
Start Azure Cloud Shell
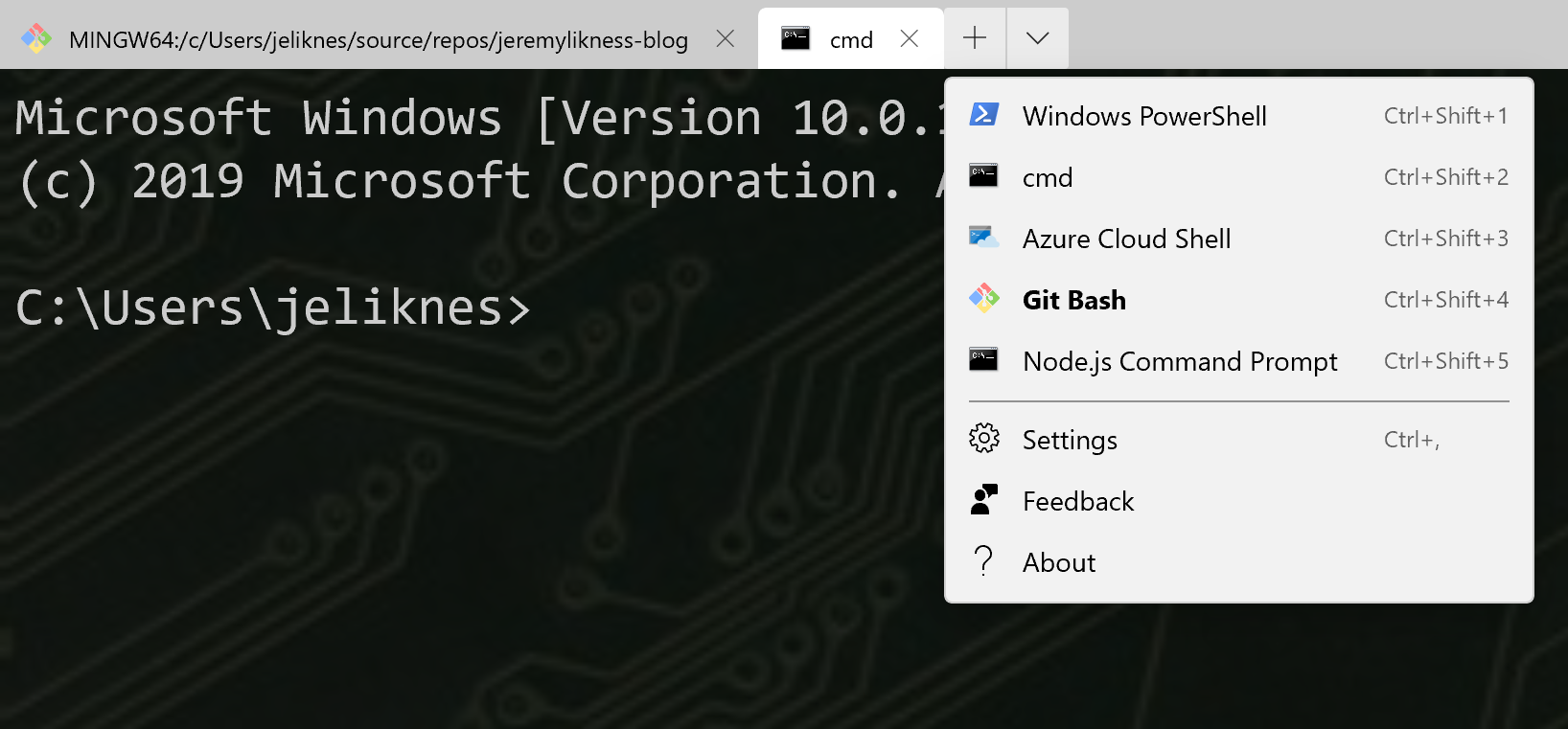(1239, 238)
